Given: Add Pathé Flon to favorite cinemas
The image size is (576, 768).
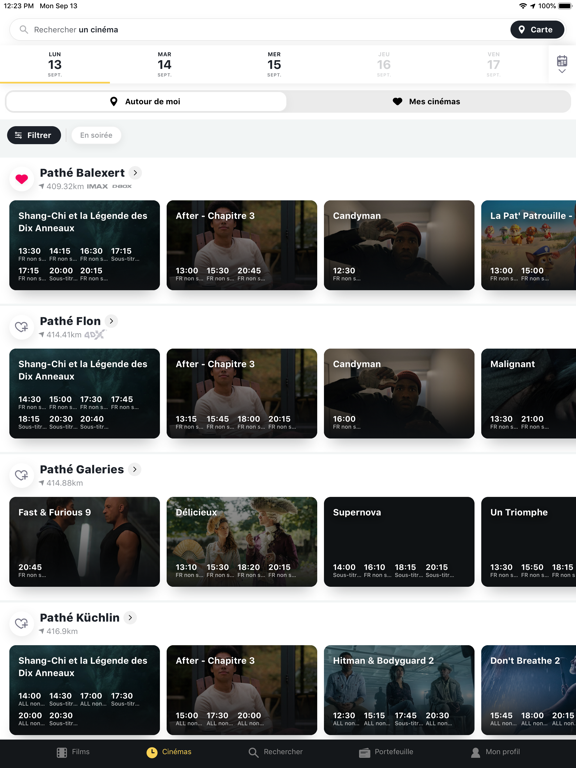Looking at the screenshot, I should [x=22, y=327].
